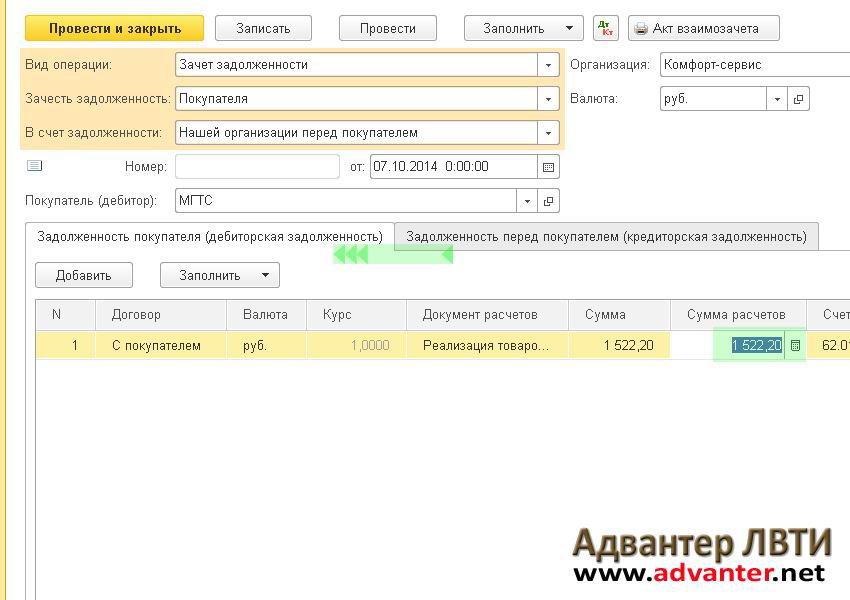Click the Документ расчетов column header
Screen dimensions: 850x600
[x=487, y=315]
